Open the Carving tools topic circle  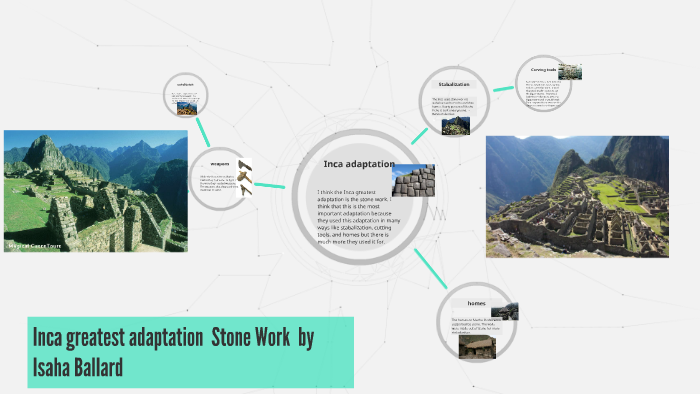pyautogui.click(x=543, y=83)
